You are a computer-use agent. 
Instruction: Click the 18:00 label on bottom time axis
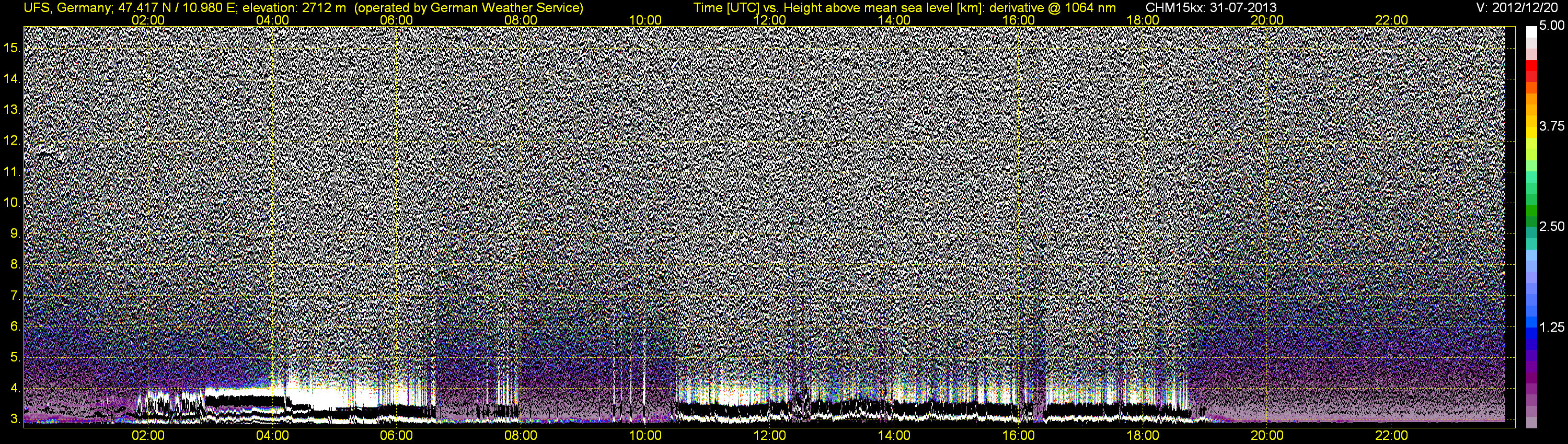[x=1143, y=436]
